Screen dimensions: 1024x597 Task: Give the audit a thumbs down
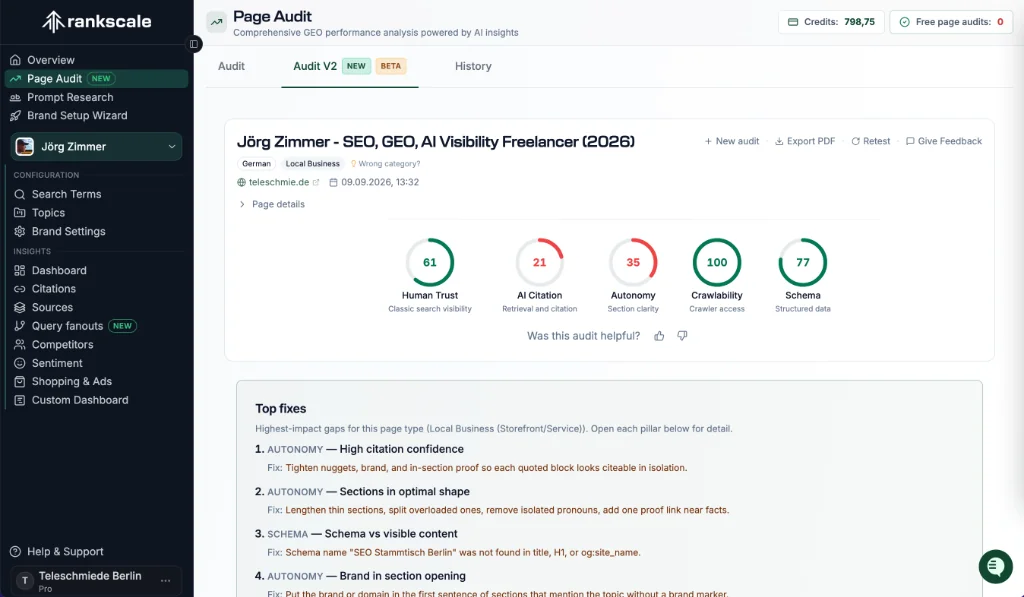(682, 336)
